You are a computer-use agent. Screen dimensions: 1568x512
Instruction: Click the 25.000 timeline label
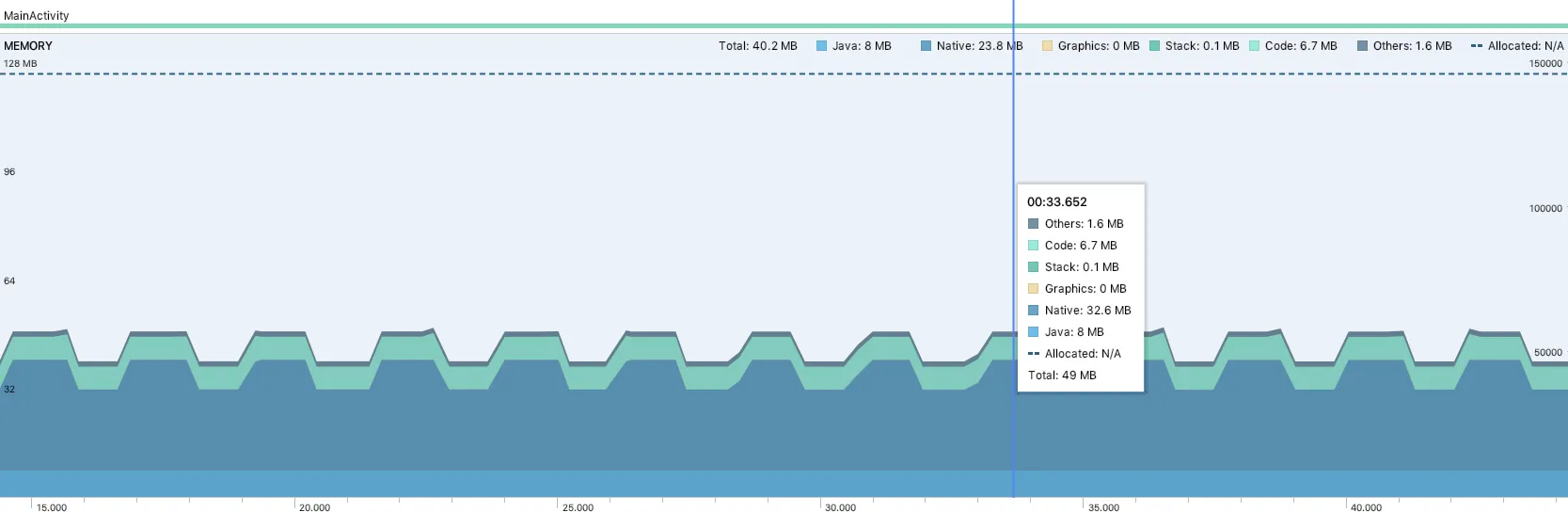click(x=578, y=507)
